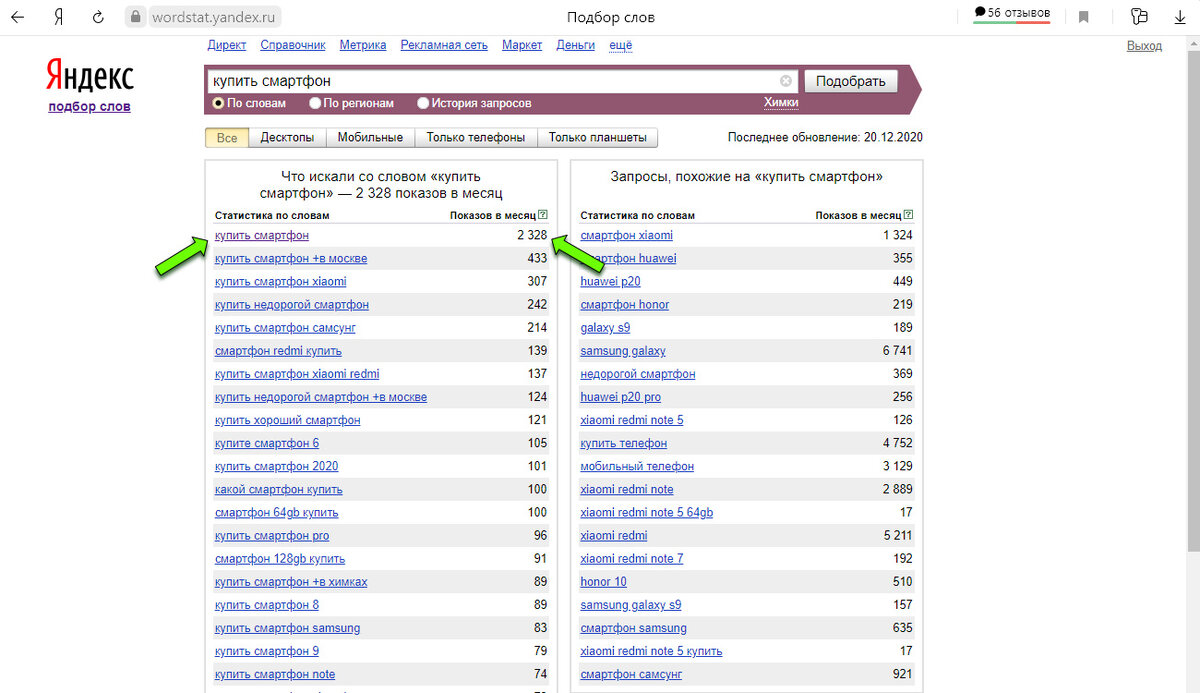Open the мобильный телефон similar query
The width and height of the screenshot is (1200, 693).
637,466
